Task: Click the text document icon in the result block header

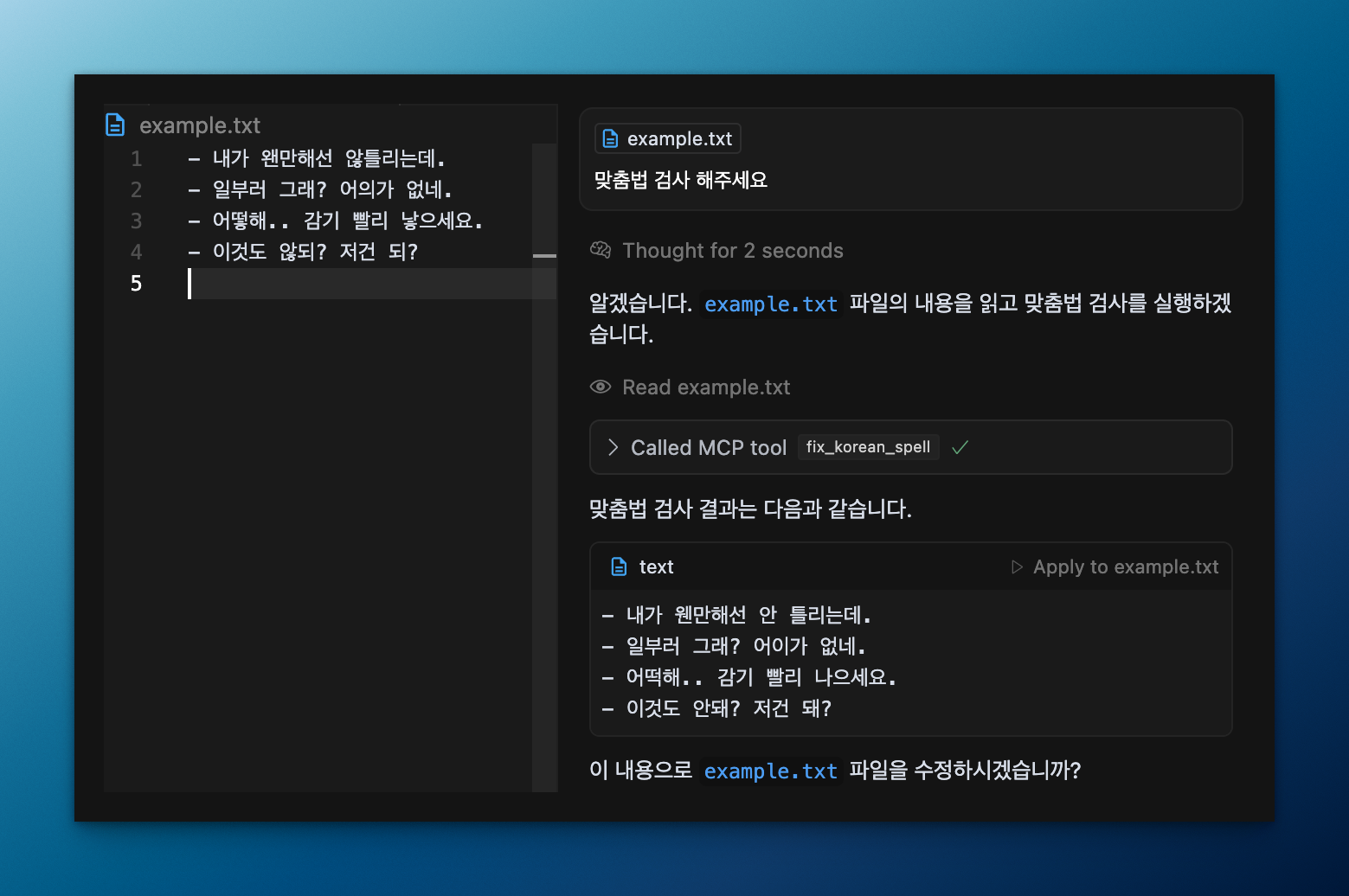Action: pos(618,566)
